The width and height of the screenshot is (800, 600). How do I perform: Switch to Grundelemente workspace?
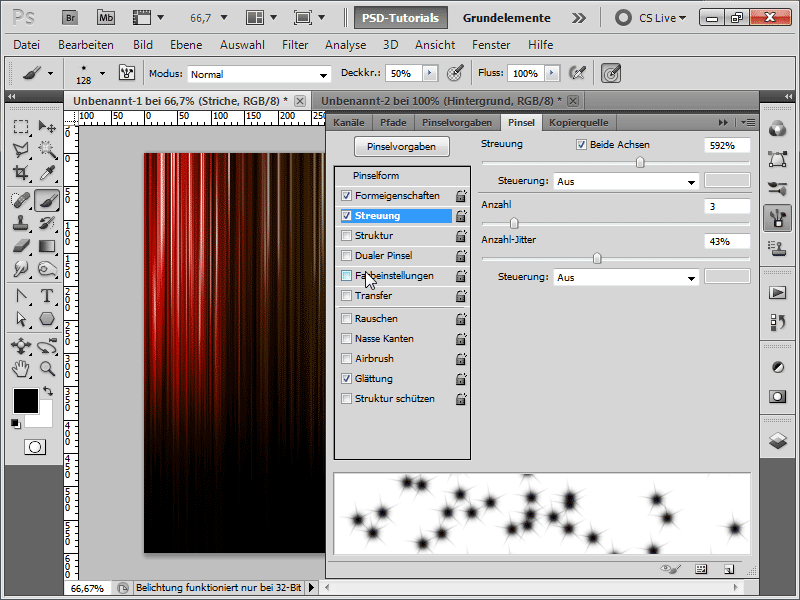[507, 18]
